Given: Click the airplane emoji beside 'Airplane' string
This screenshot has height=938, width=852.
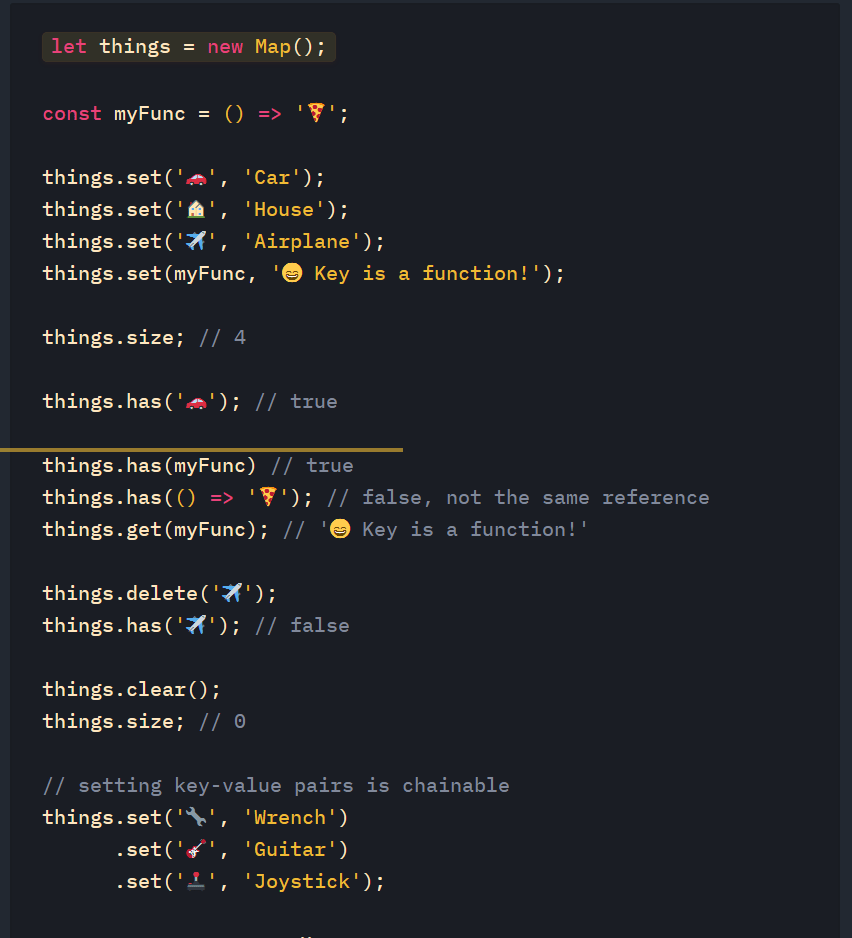Looking at the screenshot, I should [x=196, y=242].
